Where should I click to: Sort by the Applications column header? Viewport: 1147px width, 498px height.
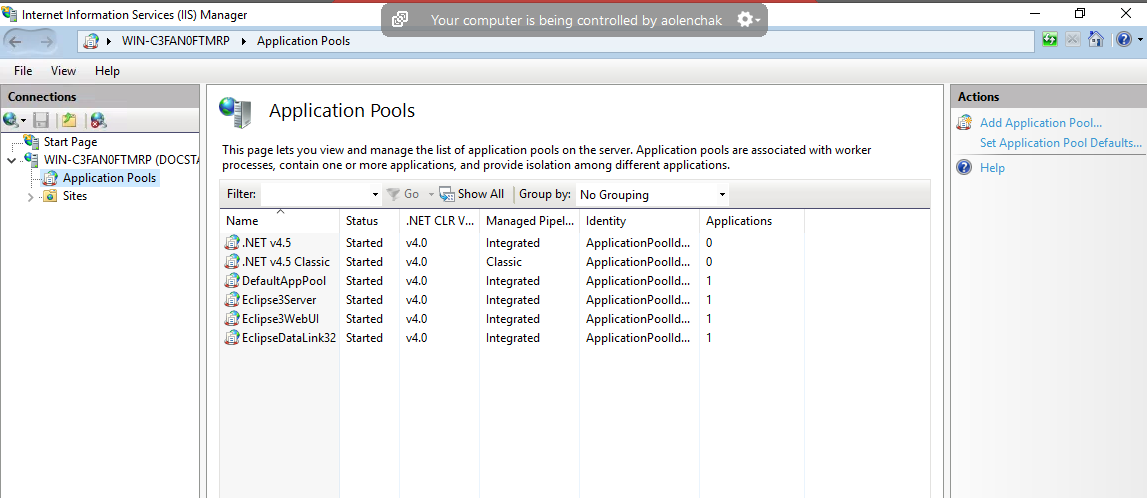[751, 220]
